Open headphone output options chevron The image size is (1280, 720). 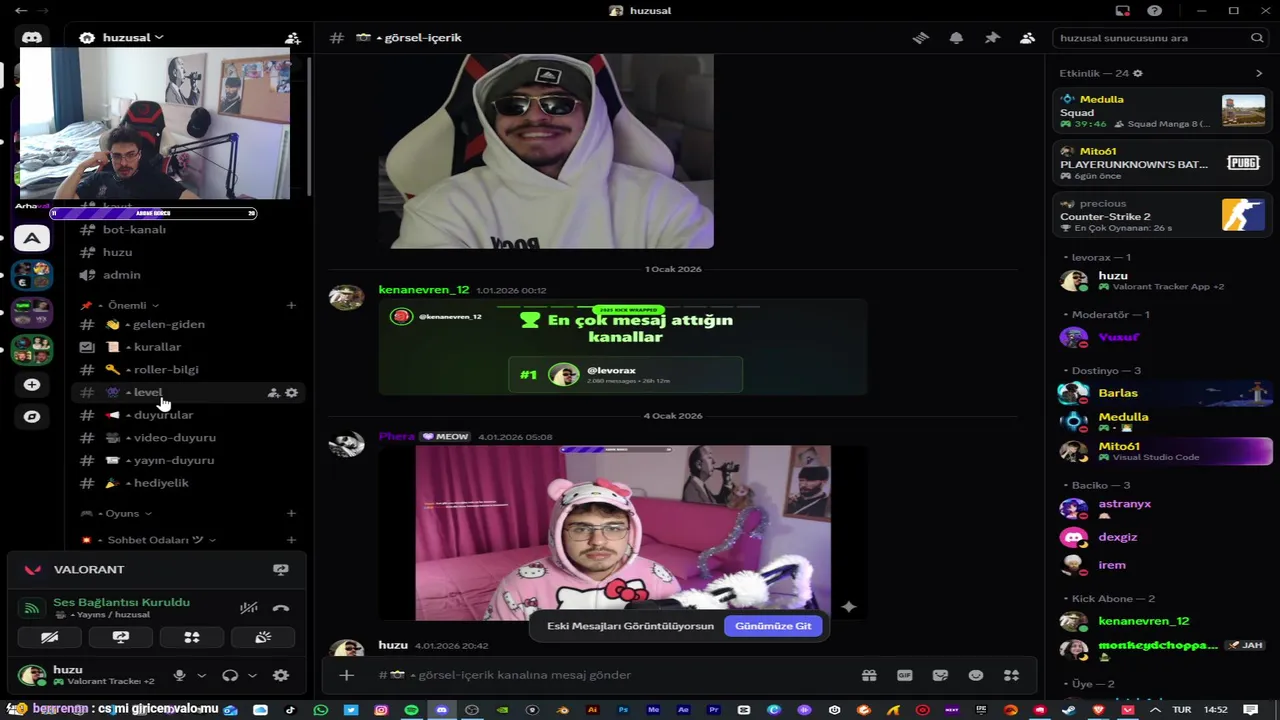pyautogui.click(x=252, y=675)
